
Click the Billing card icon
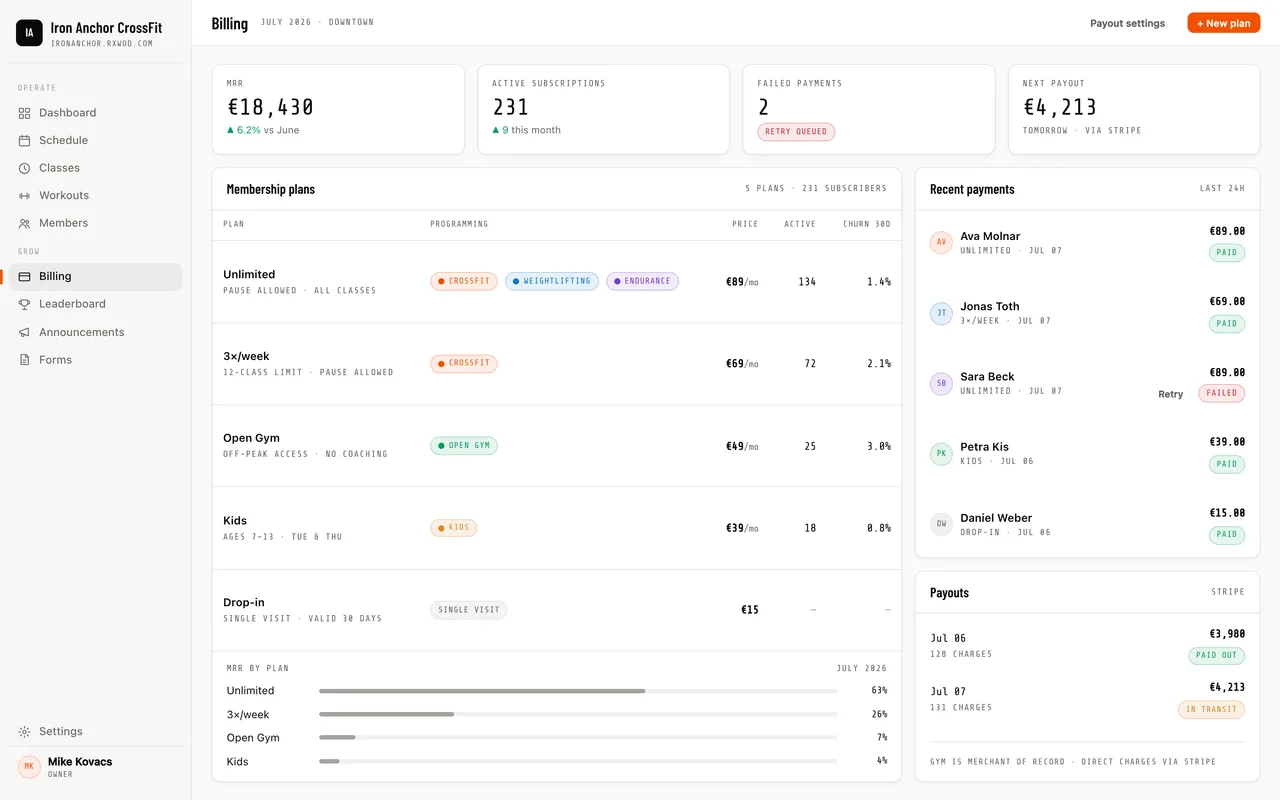[25, 277]
